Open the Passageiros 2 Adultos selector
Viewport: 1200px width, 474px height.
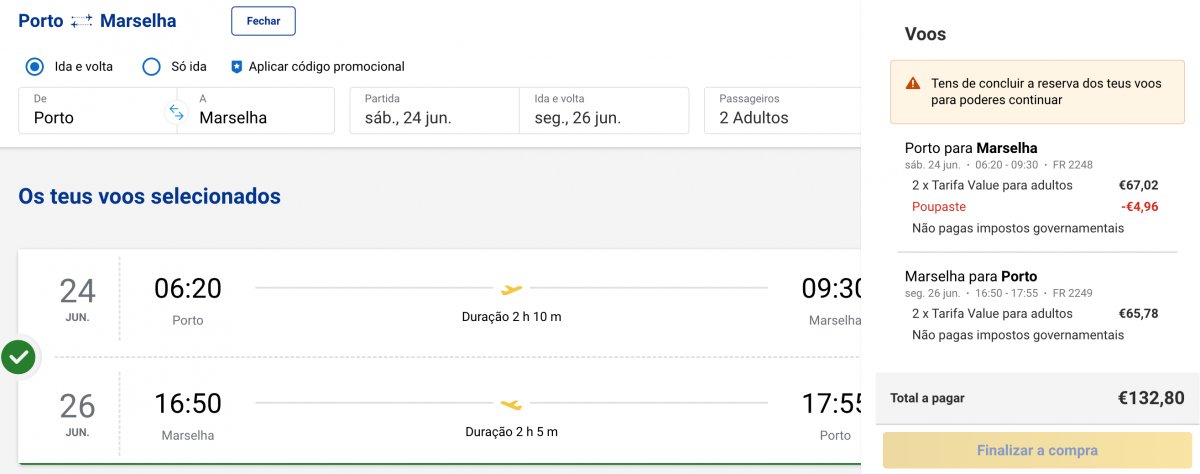point(783,110)
